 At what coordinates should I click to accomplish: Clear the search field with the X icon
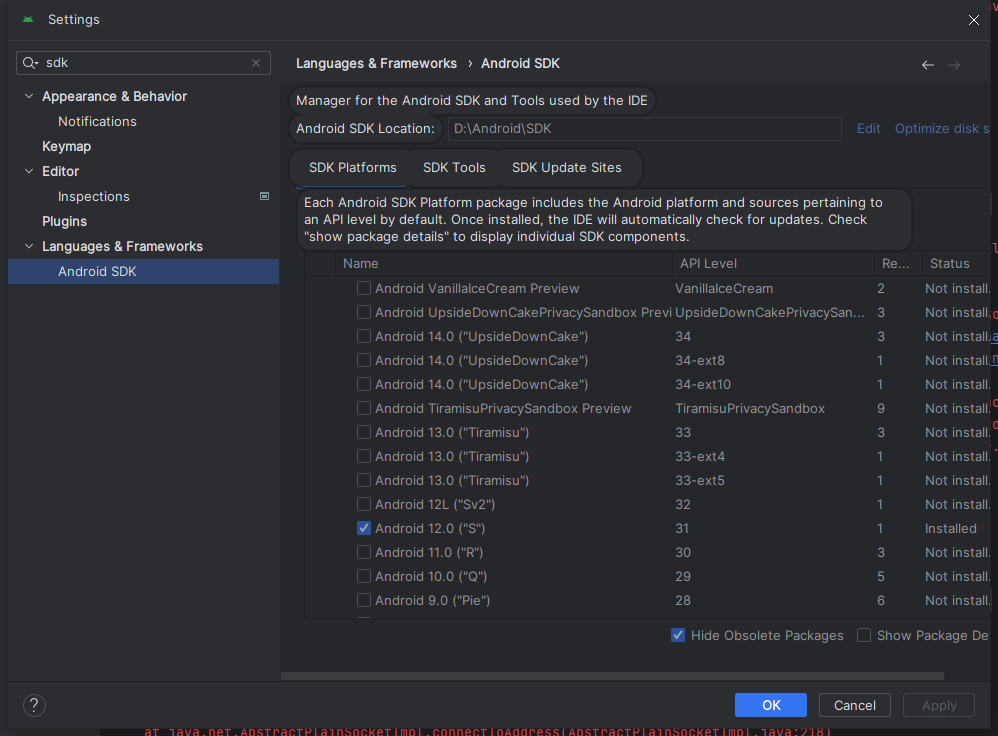pos(256,63)
